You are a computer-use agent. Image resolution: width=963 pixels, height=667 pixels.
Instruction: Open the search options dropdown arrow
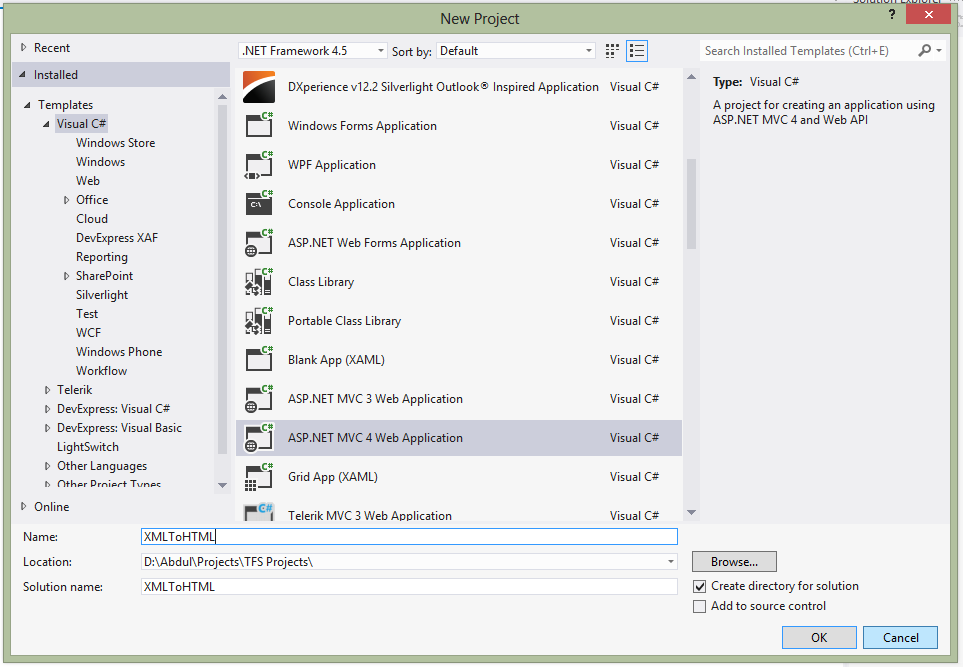(939, 51)
